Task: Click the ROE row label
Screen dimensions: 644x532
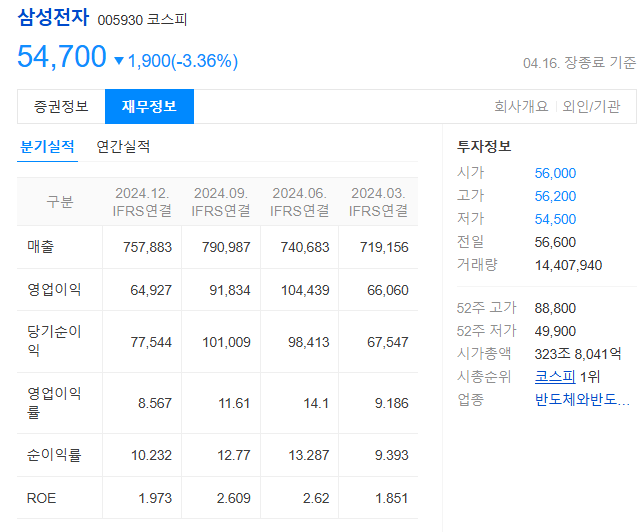Action: (x=41, y=498)
